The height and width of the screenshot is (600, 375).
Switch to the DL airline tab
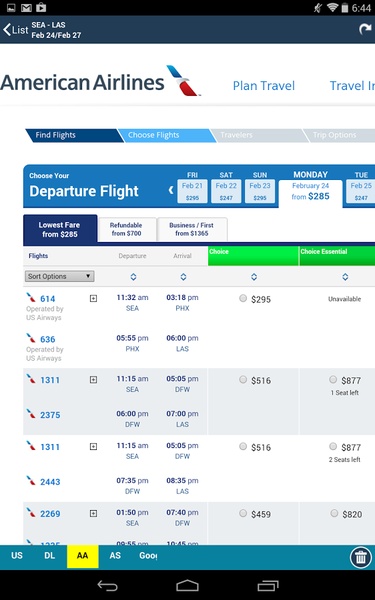pos(49,556)
